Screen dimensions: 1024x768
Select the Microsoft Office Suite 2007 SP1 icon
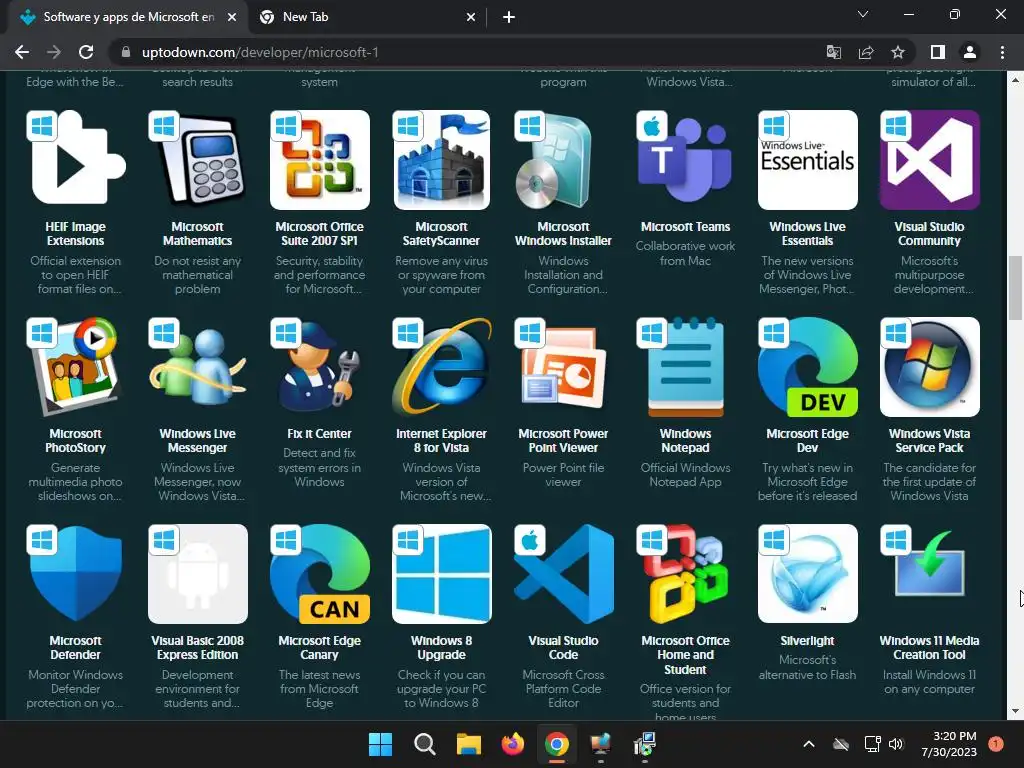pyautogui.click(x=320, y=160)
